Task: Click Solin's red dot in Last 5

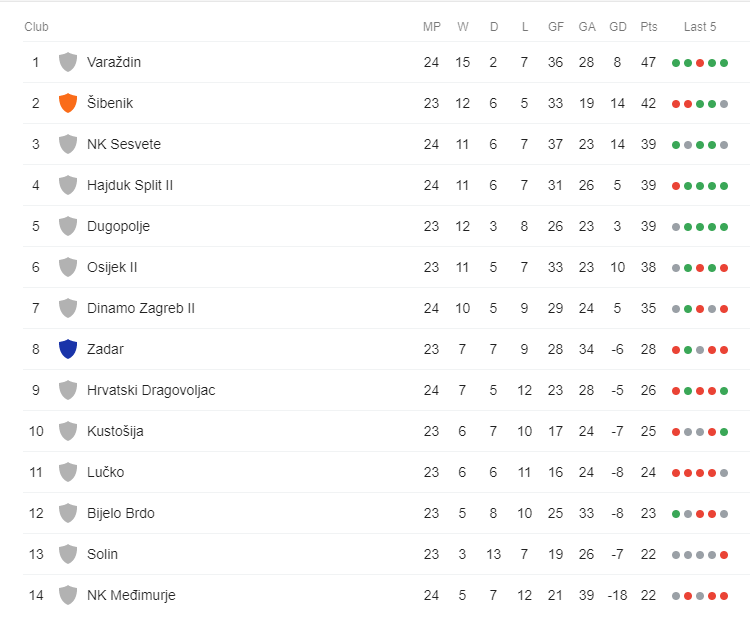Action: [724, 555]
